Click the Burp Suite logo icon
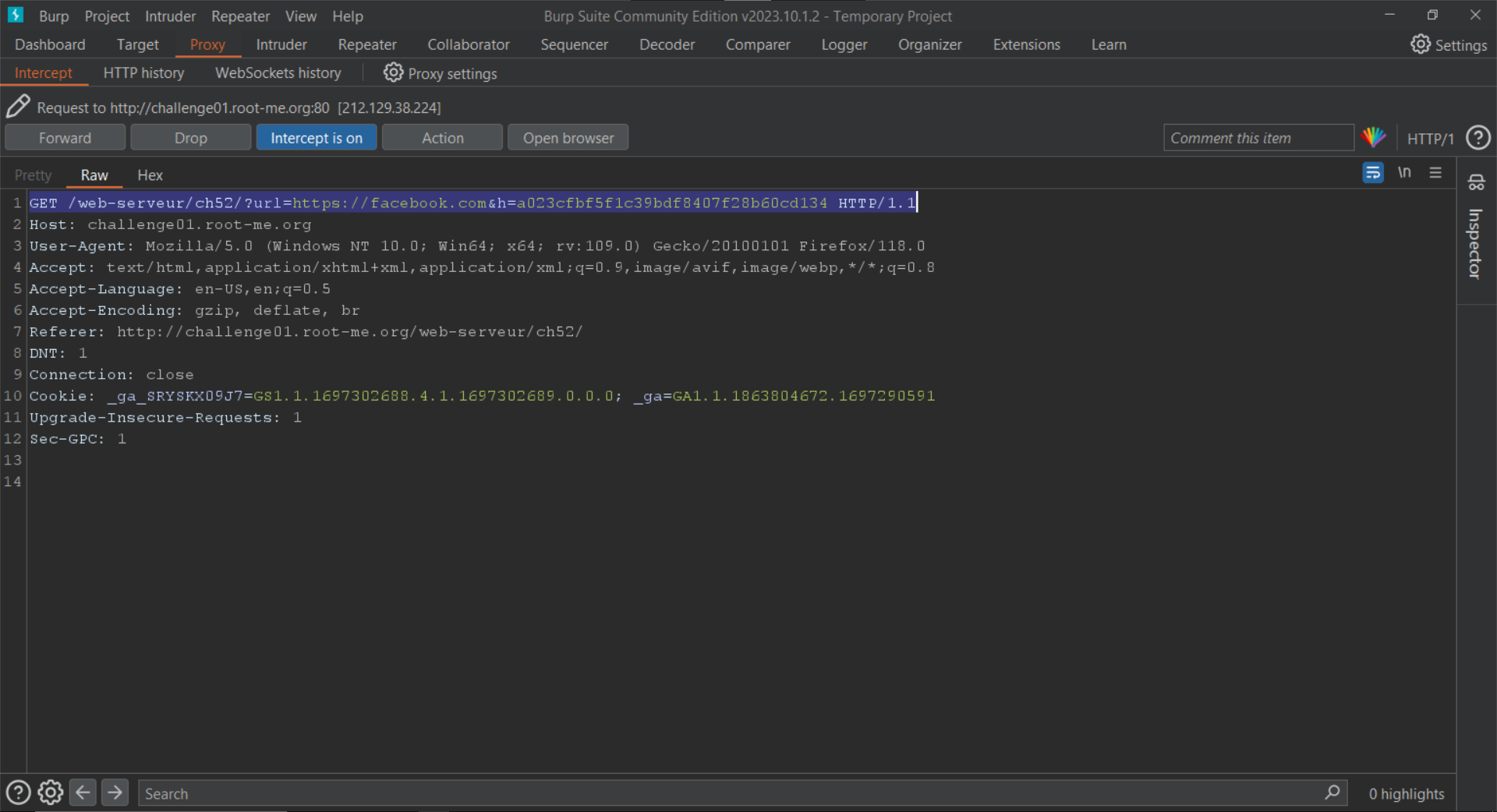This screenshot has height=812, width=1497. [x=16, y=15]
